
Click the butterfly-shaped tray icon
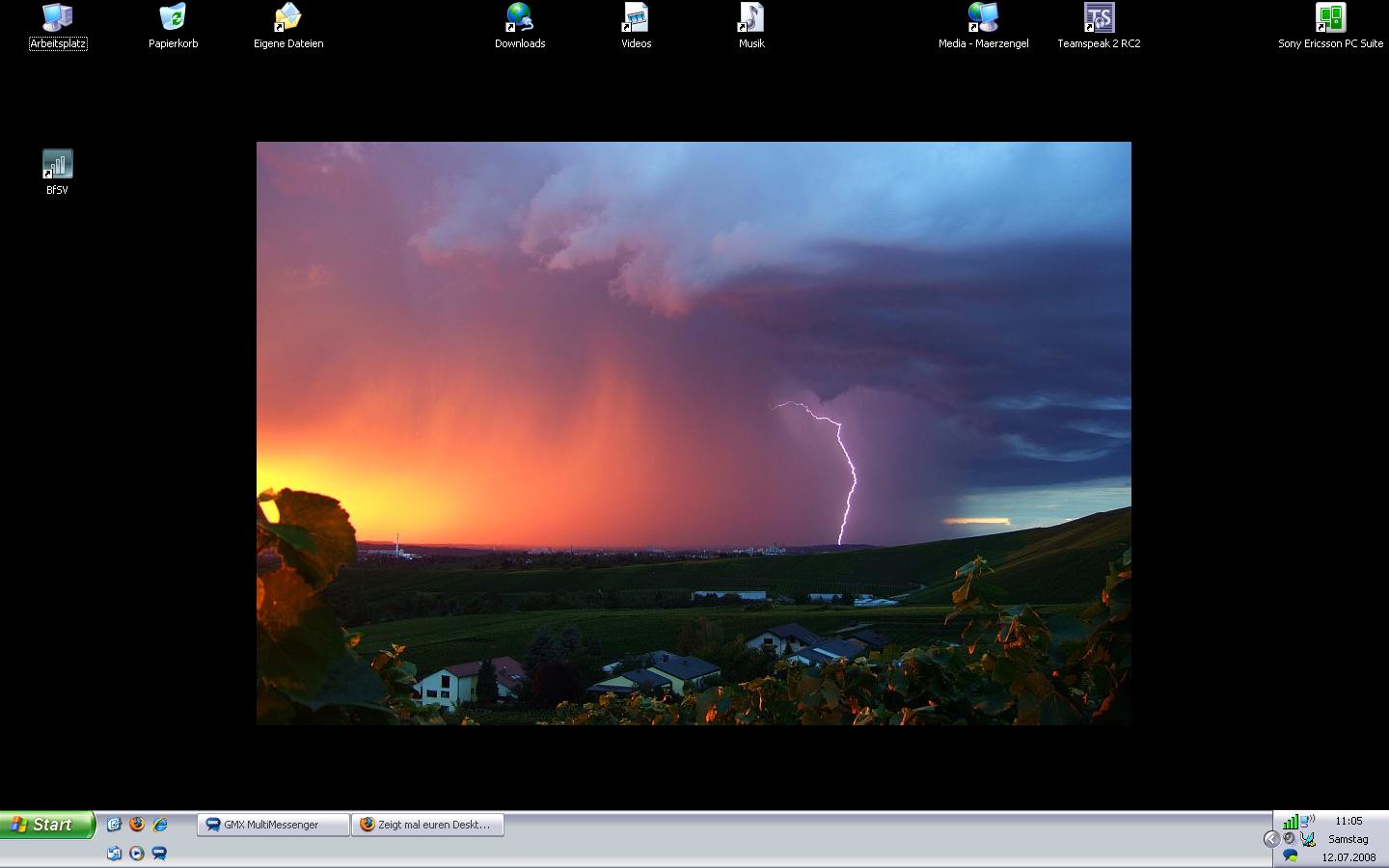coord(1307,839)
